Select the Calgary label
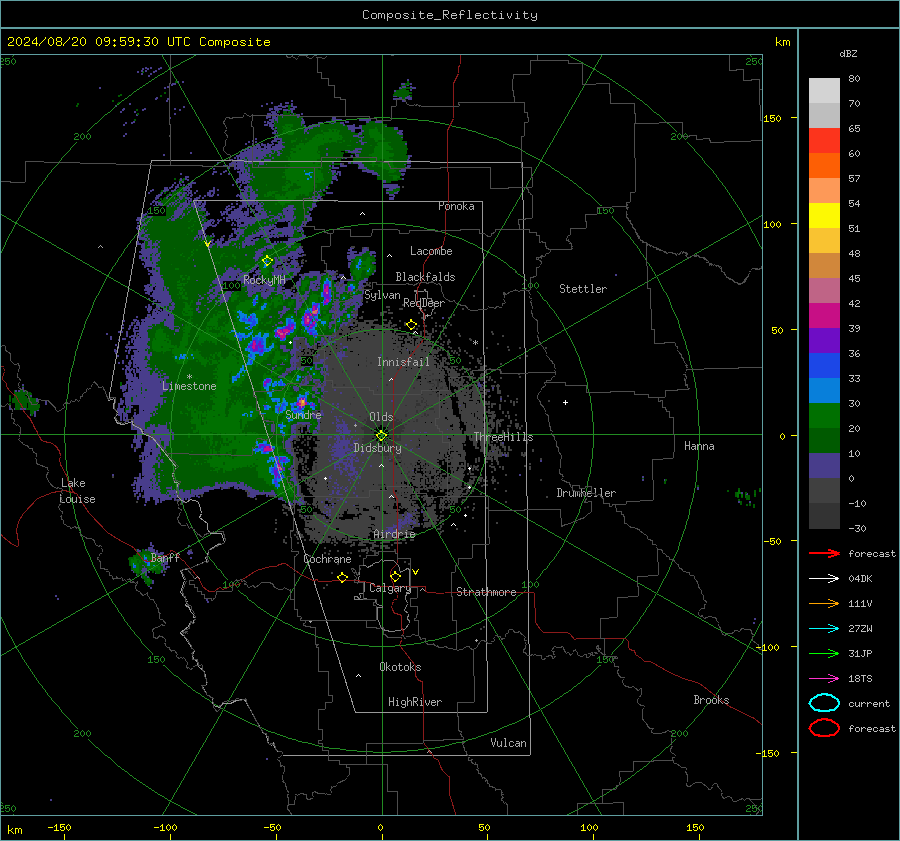Screen dimensions: 900x841 pyautogui.click(x=390, y=588)
